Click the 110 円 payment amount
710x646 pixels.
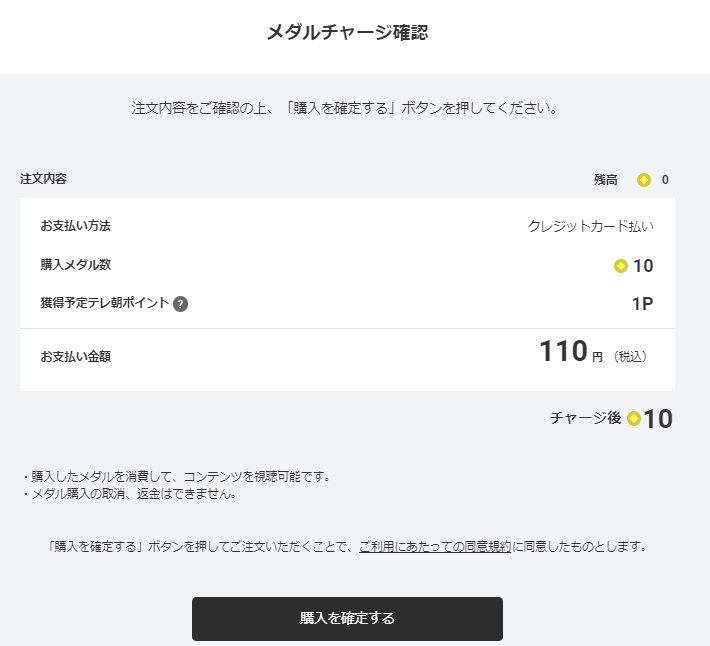pyautogui.click(x=570, y=353)
